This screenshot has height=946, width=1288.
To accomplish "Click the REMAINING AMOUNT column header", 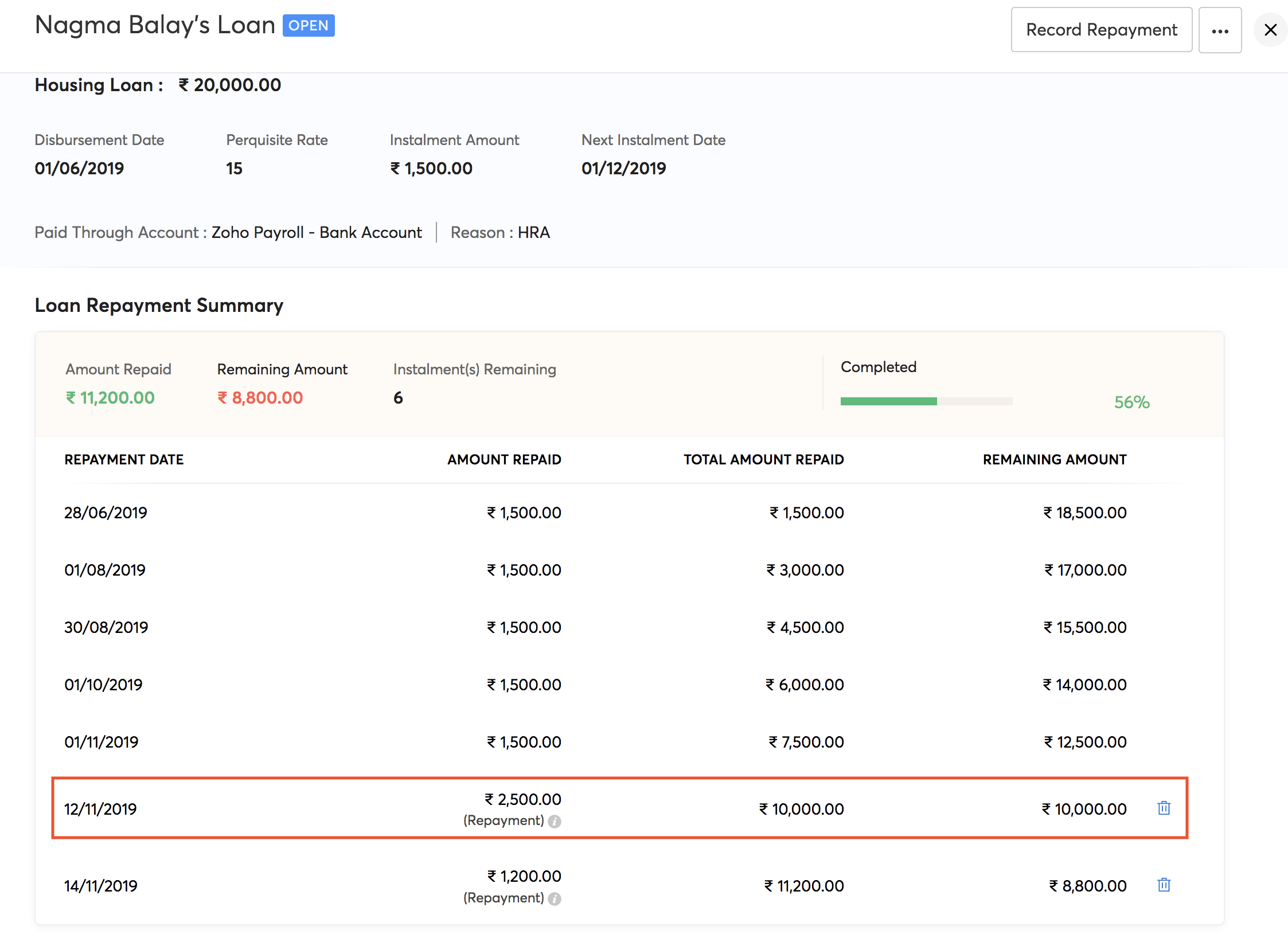I will pos(1054,459).
